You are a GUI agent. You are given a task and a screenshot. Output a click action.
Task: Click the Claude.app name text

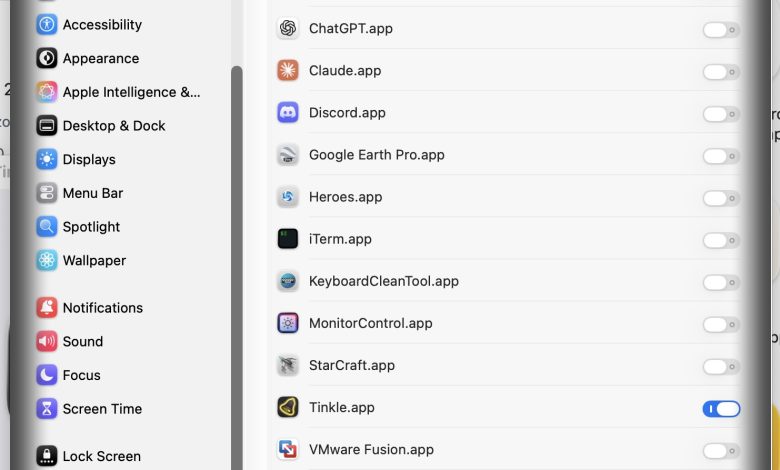[345, 71]
